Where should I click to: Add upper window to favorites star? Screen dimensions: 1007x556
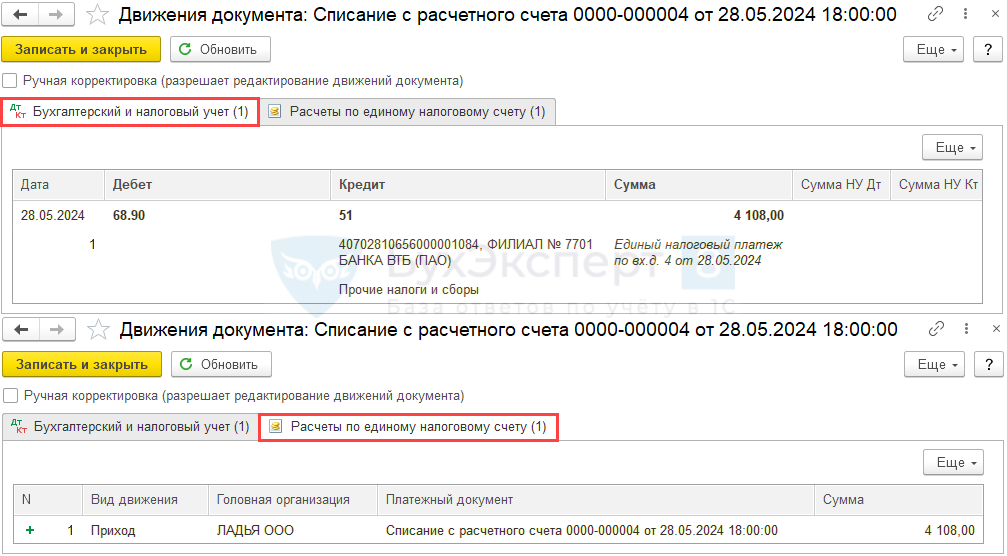[x=97, y=14]
